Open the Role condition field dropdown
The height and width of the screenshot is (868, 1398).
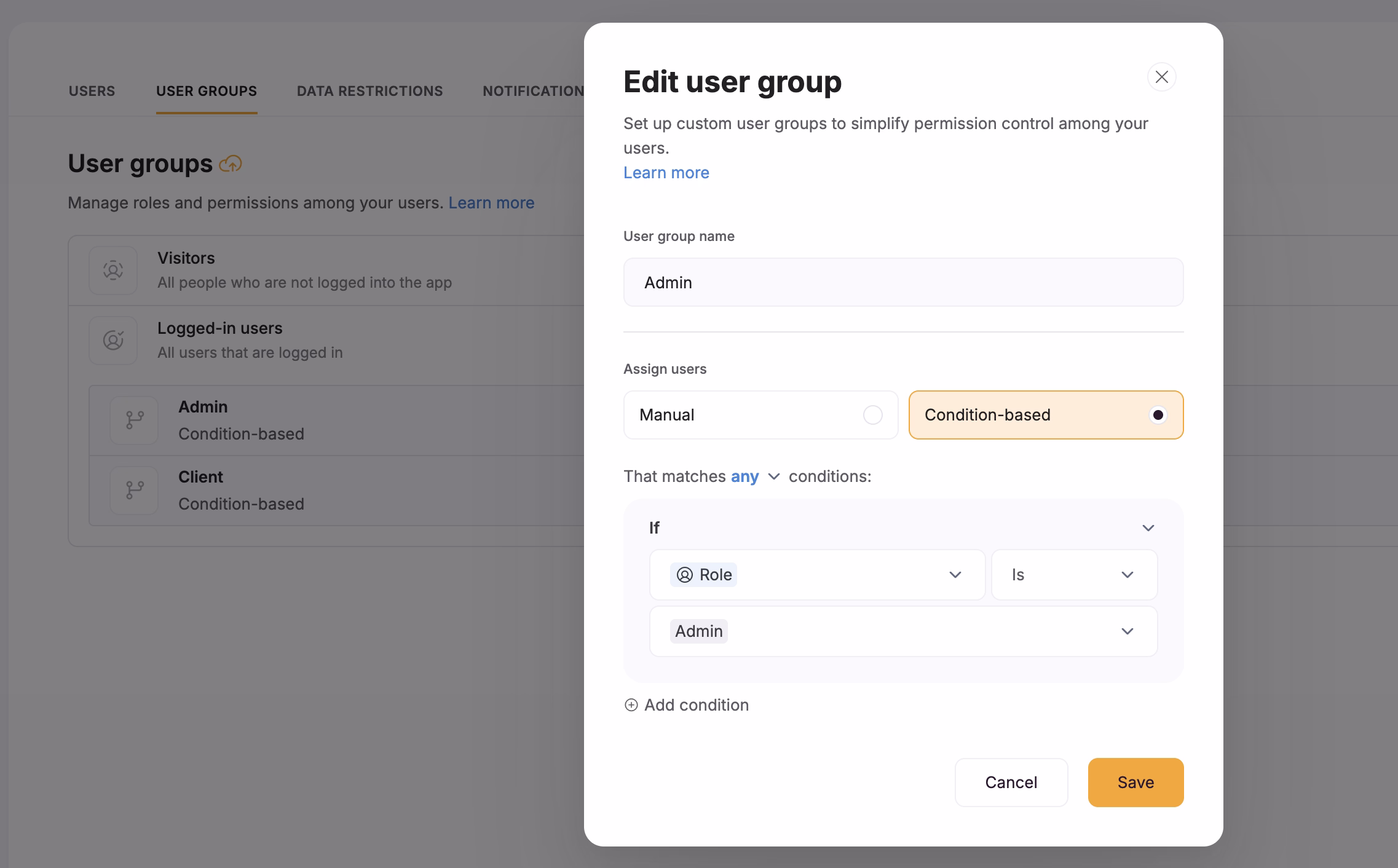[955, 575]
